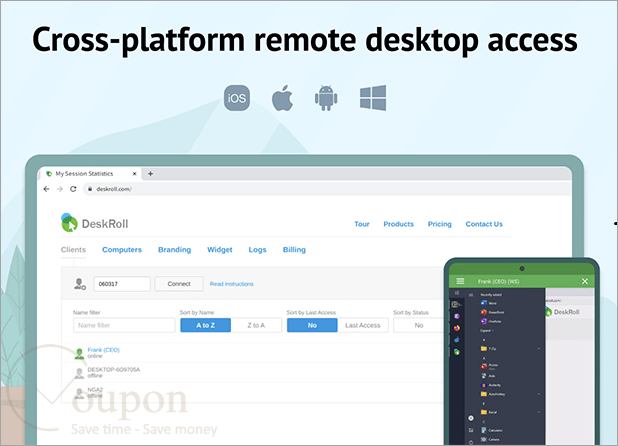Image resolution: width=618 pixels, height=446 pixels.
Task: Click the browser forward arrow
Action: click(x=60, y=189)
